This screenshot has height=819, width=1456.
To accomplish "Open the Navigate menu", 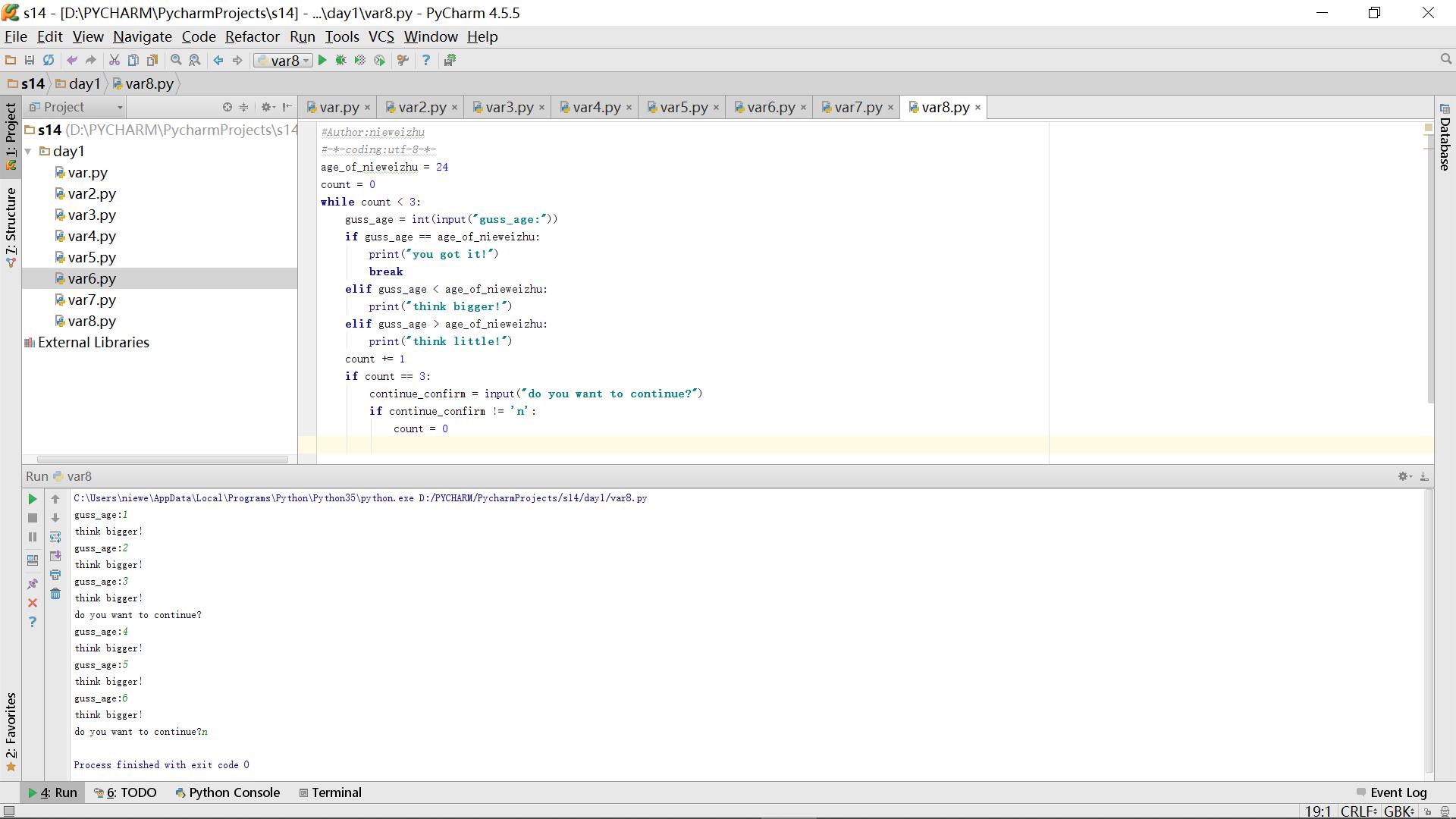I will 142,36.
